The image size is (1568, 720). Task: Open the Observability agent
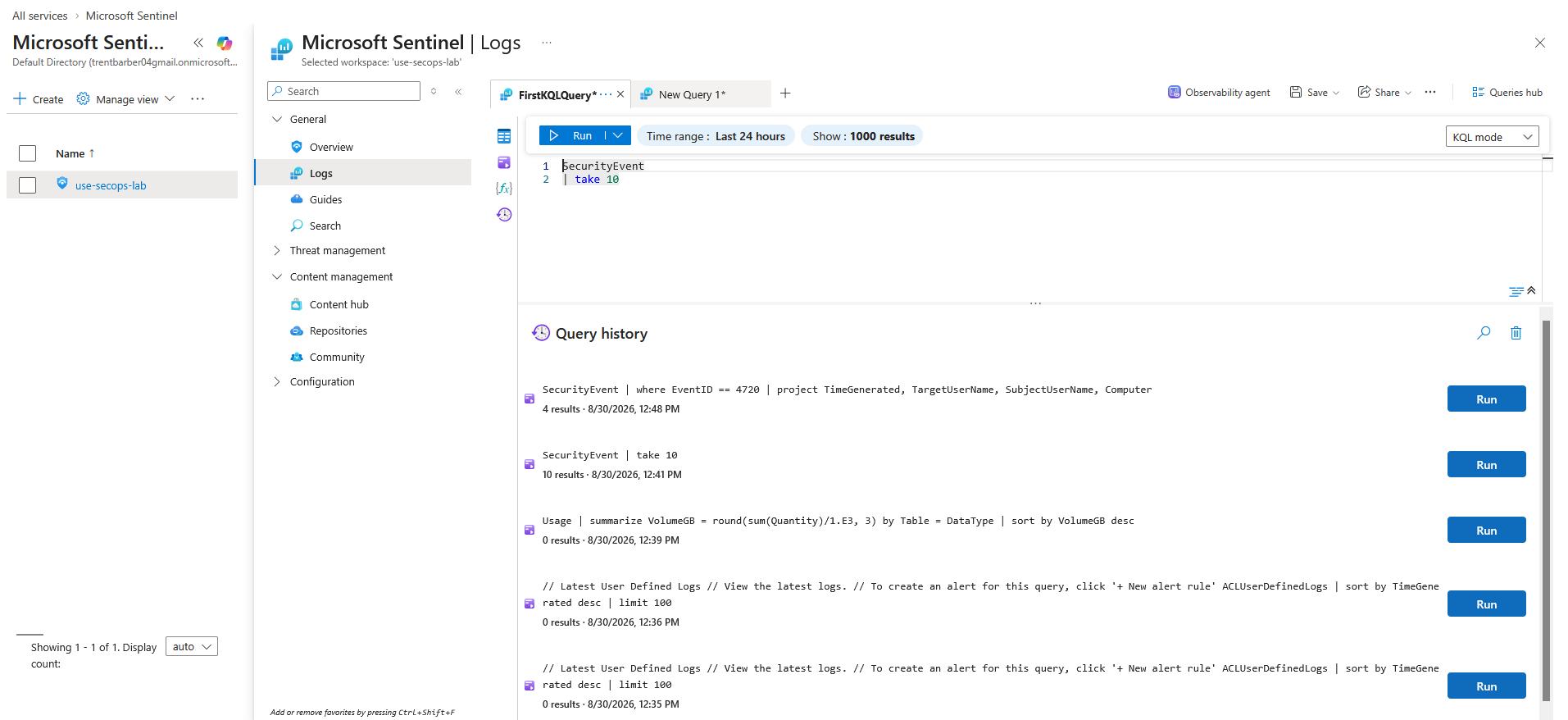(x=1219, y=92)
